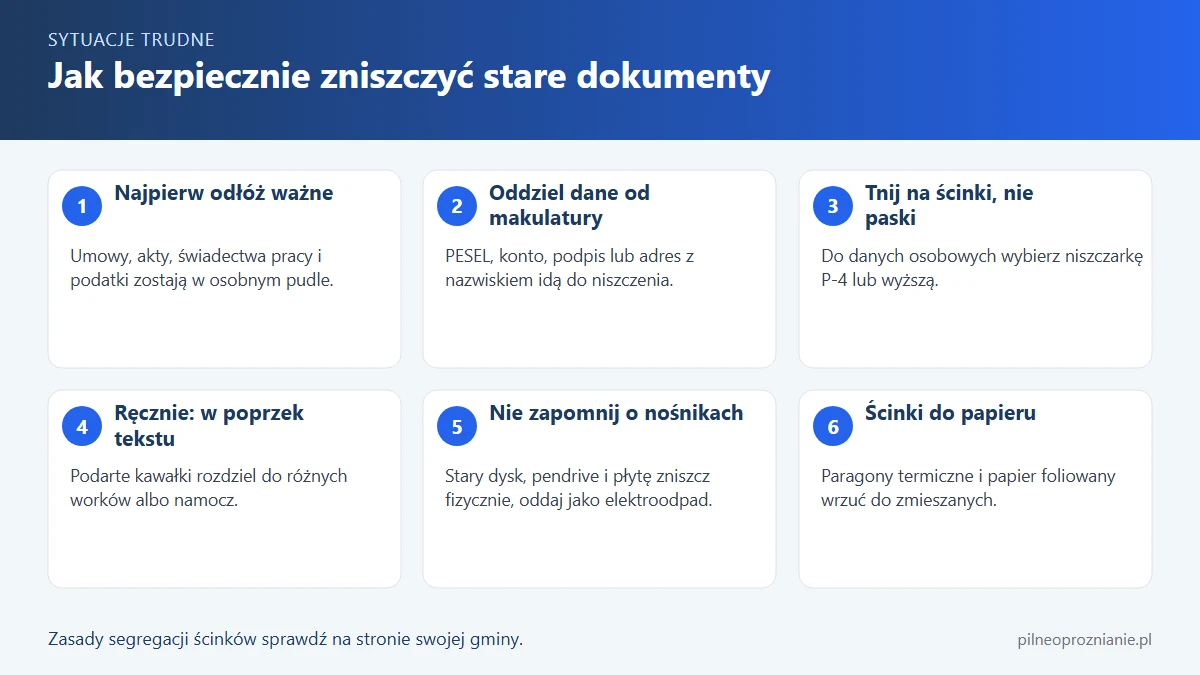
Task: Select the heading "Tnij na ścinki, nie paski"
Action: point(949,205)
